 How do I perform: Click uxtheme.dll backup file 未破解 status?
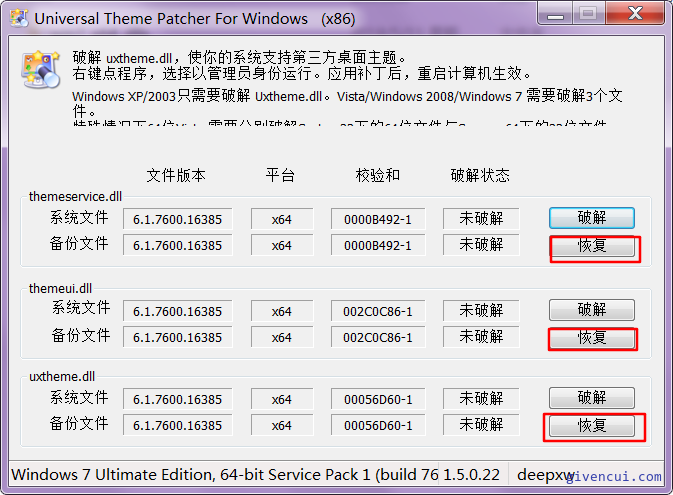tap(481, 425)
